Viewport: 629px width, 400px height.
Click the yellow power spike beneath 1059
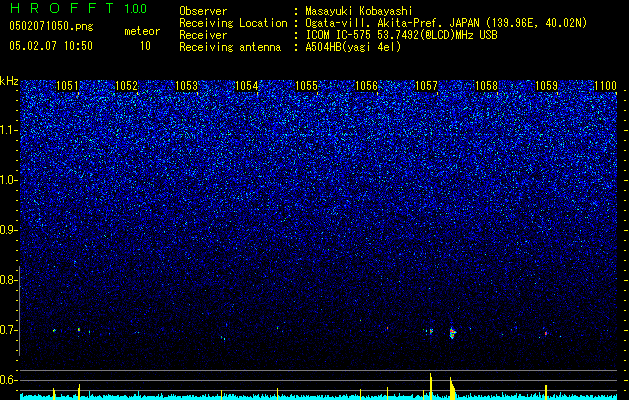coord(546,392)
